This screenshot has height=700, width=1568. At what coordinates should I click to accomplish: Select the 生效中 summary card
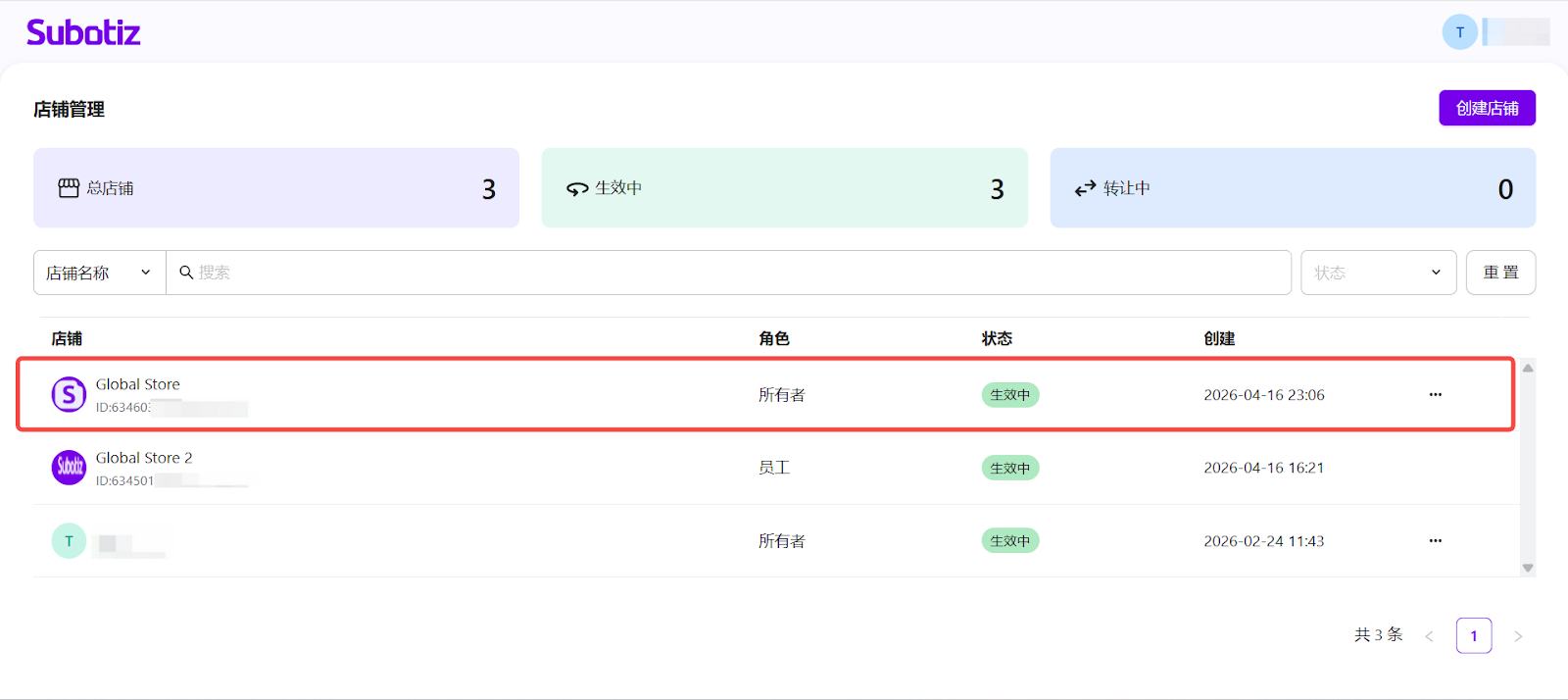pos(784,188)
